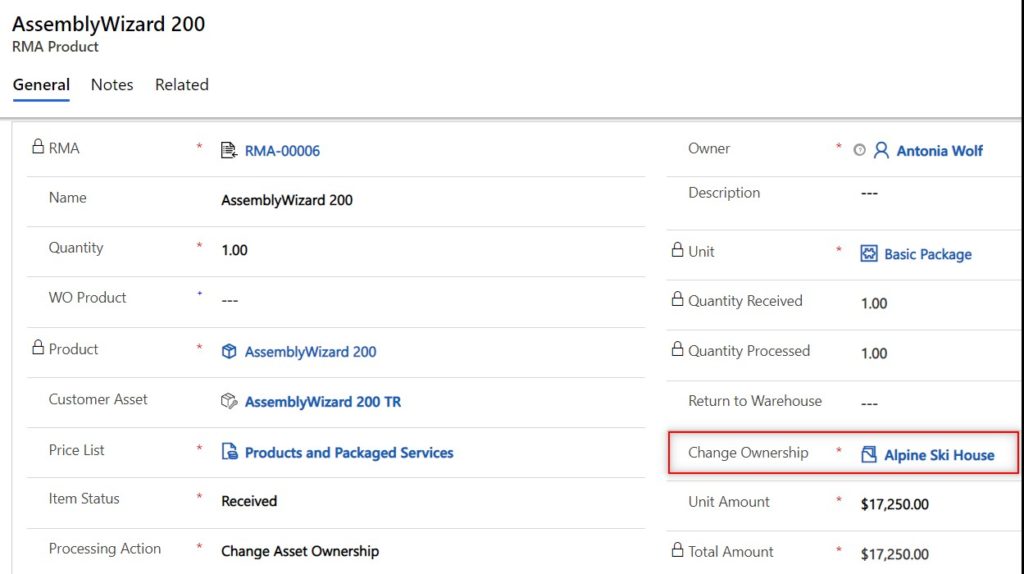Open Processing Action dropdown Change Asset Ownership

(x=300, y=551)
